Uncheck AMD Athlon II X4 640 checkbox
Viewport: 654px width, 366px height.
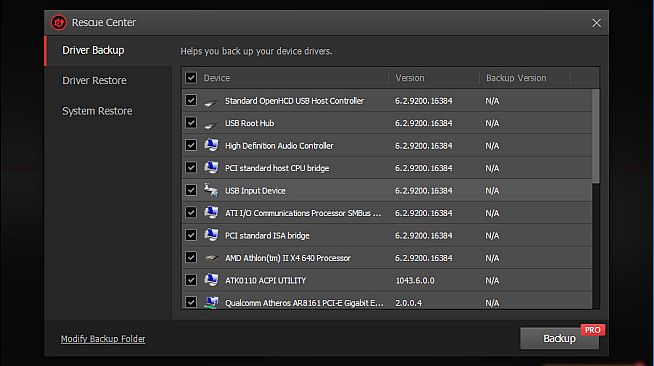point(191,258)
